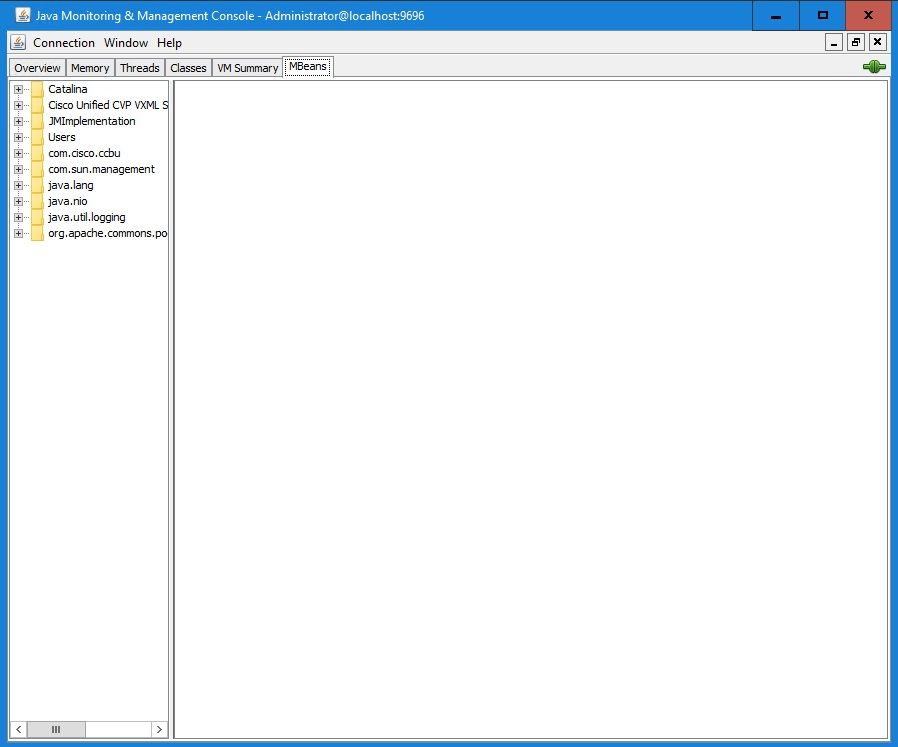Click the green connection status icon
Screen dimensions: 898x747
pyautogui.click(x=874, y=67)
